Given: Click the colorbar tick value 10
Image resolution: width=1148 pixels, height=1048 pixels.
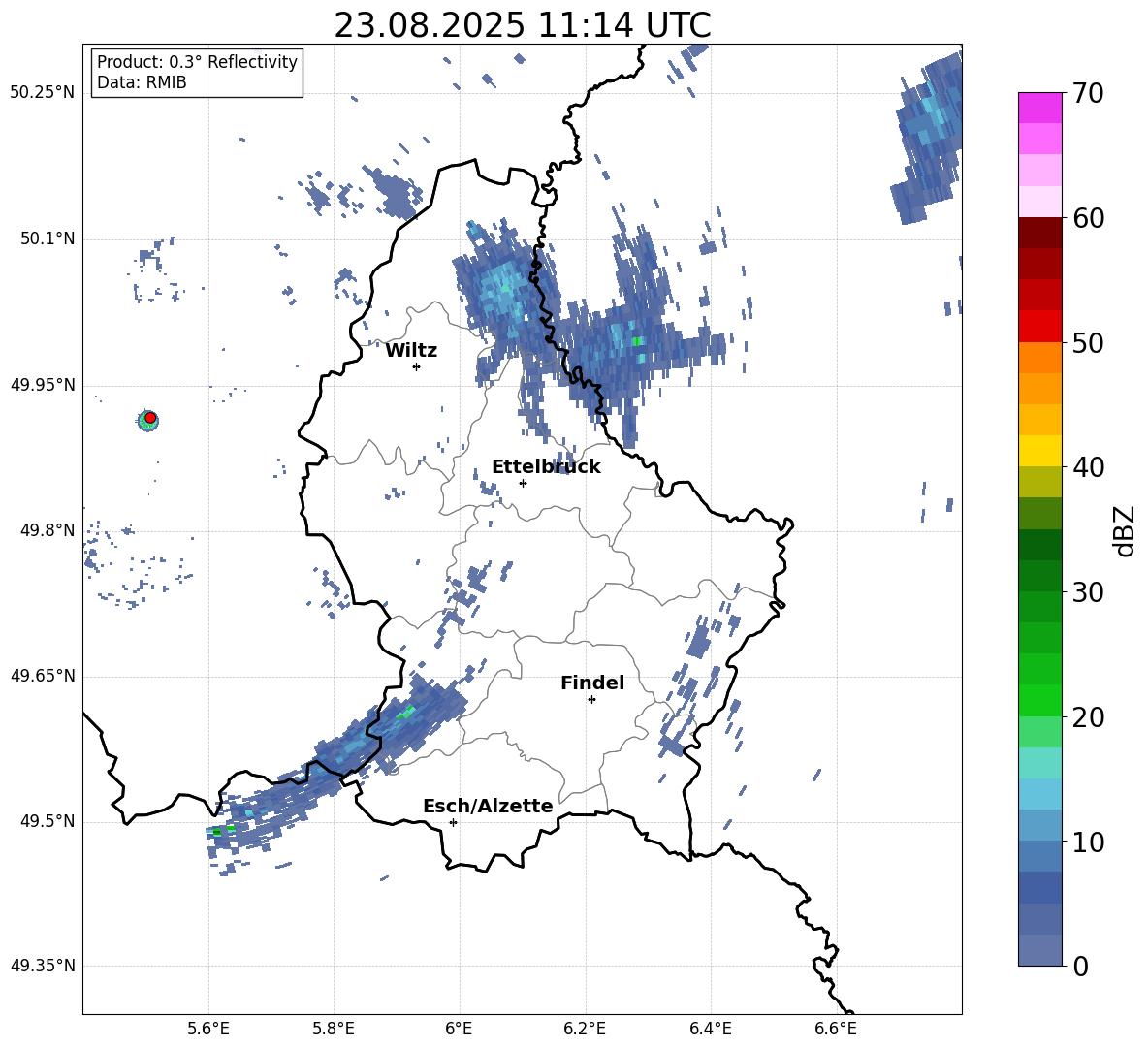Looking at the screenshot, I should click(1087, 842).
